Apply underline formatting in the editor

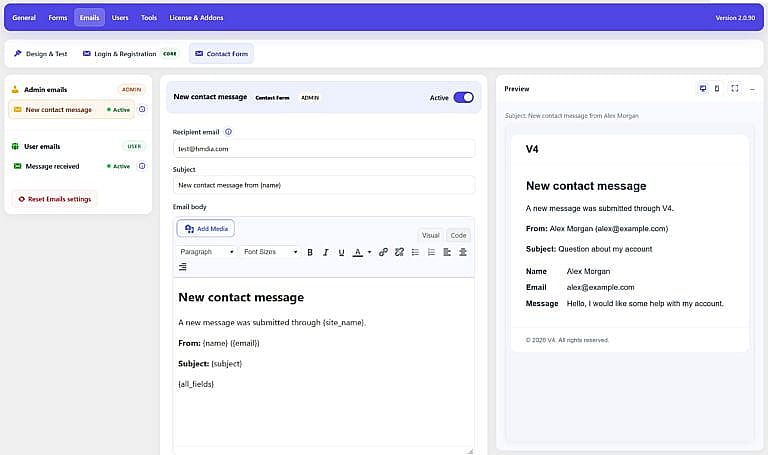[341, 252]
